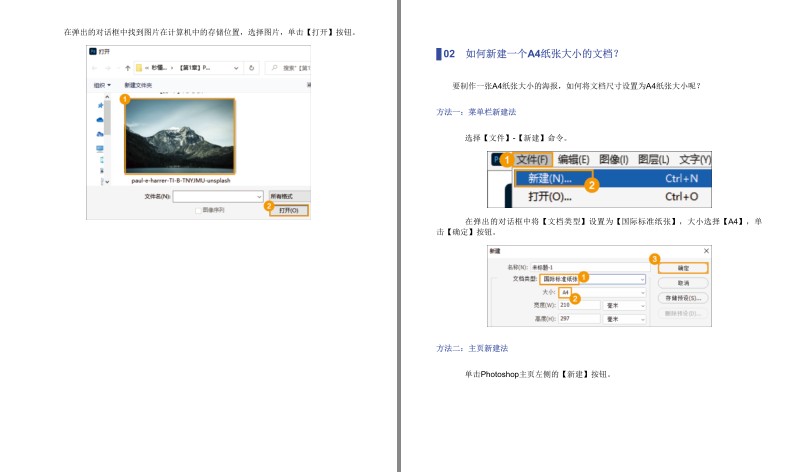Click the back arrow in Open dialog

[95, 68]
